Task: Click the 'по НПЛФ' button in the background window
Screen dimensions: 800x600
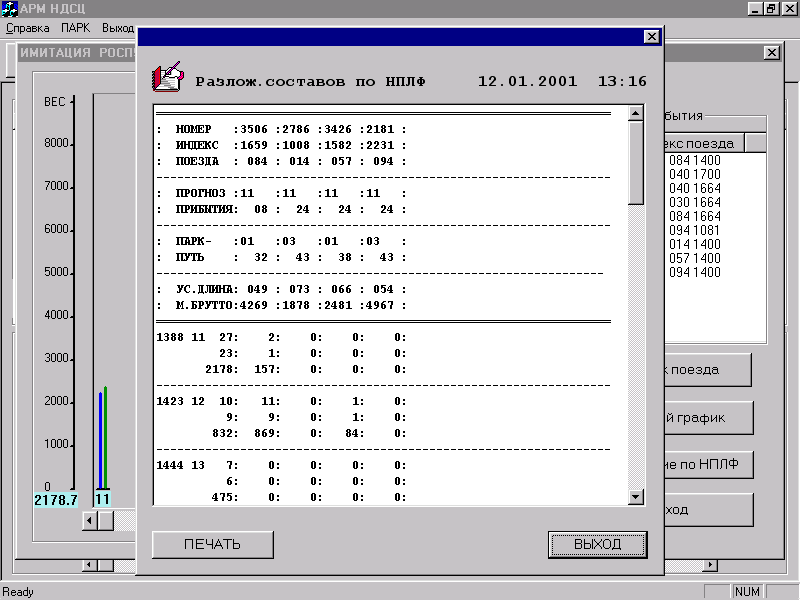Action: [x=709, y=464]
